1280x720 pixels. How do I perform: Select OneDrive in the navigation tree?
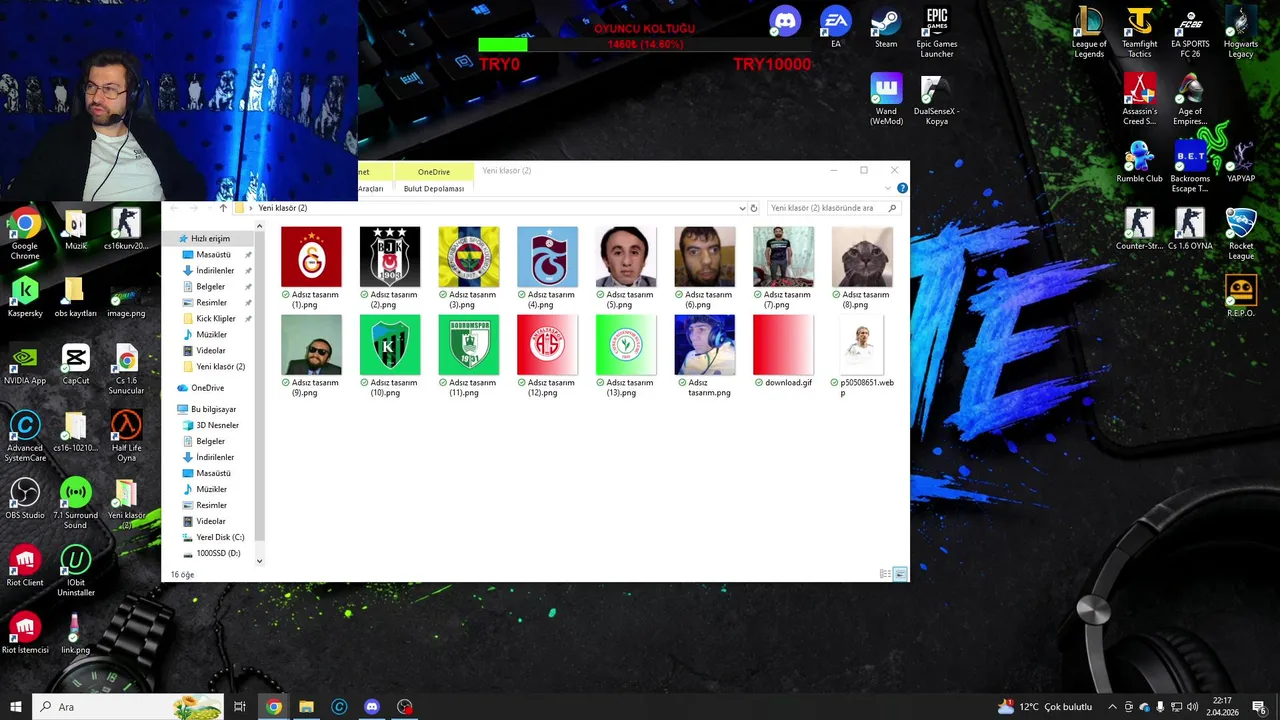(x=208, y=388)
